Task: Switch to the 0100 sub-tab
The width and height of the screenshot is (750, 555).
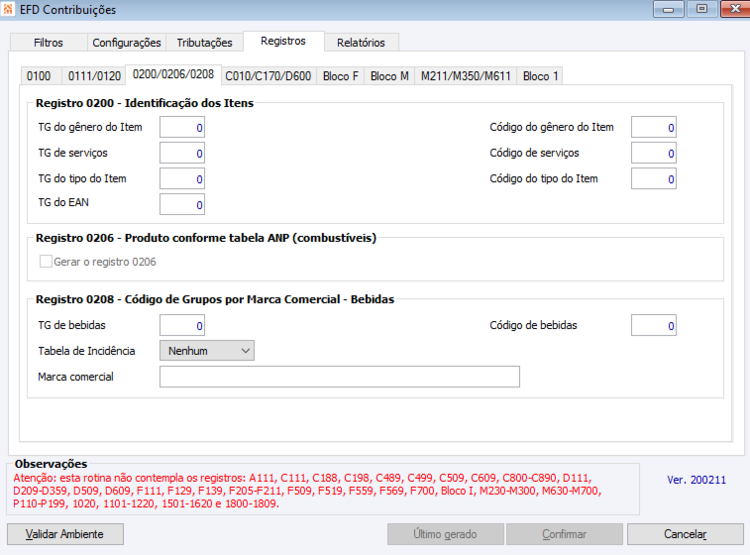Action: (x=39, y=76)
